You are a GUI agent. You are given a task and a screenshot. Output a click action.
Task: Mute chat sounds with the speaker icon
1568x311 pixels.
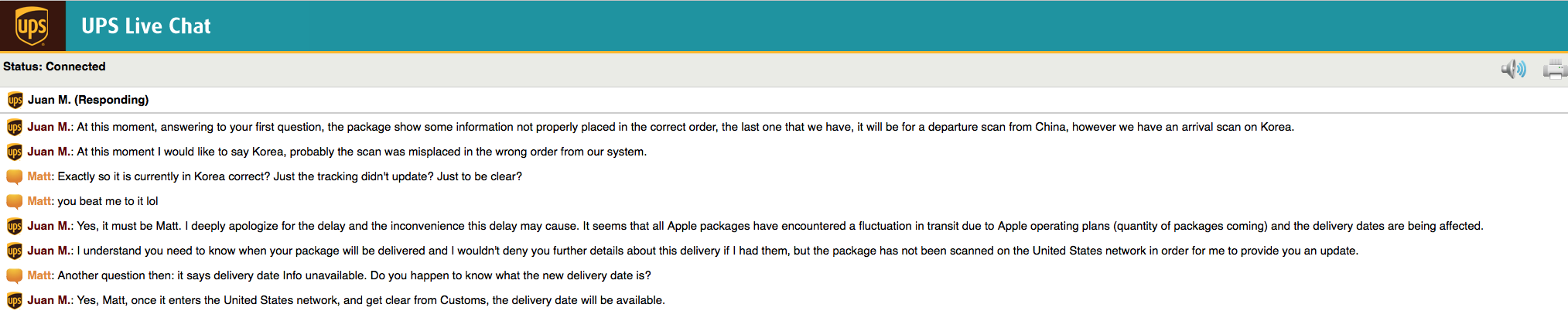(1514, 70)
